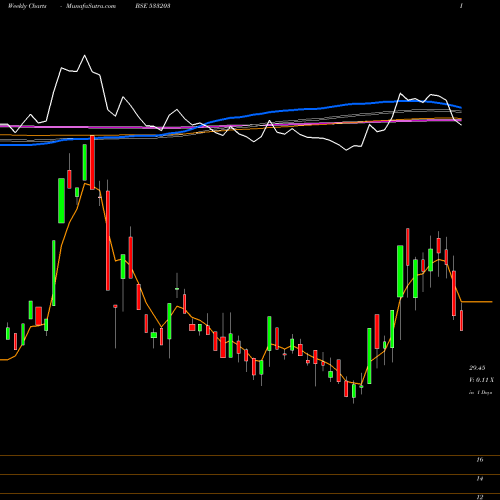Image resolution: width=500 pixels, height=500 pixels.
Task: Click the '29.45' price value
Action: pyautogui.click(x=477, y=368)
